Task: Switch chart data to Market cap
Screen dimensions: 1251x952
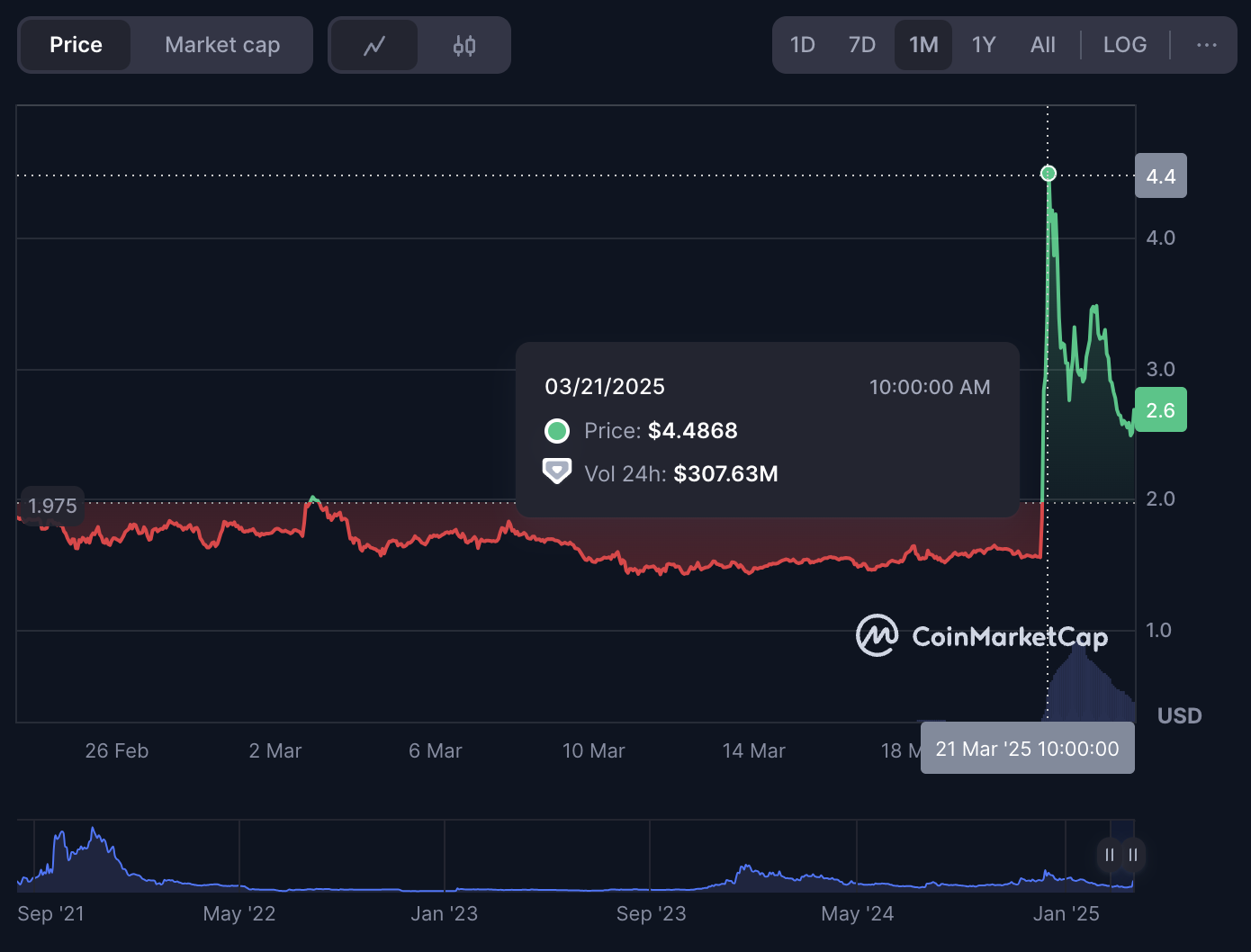Action: (x=220, y=44)
